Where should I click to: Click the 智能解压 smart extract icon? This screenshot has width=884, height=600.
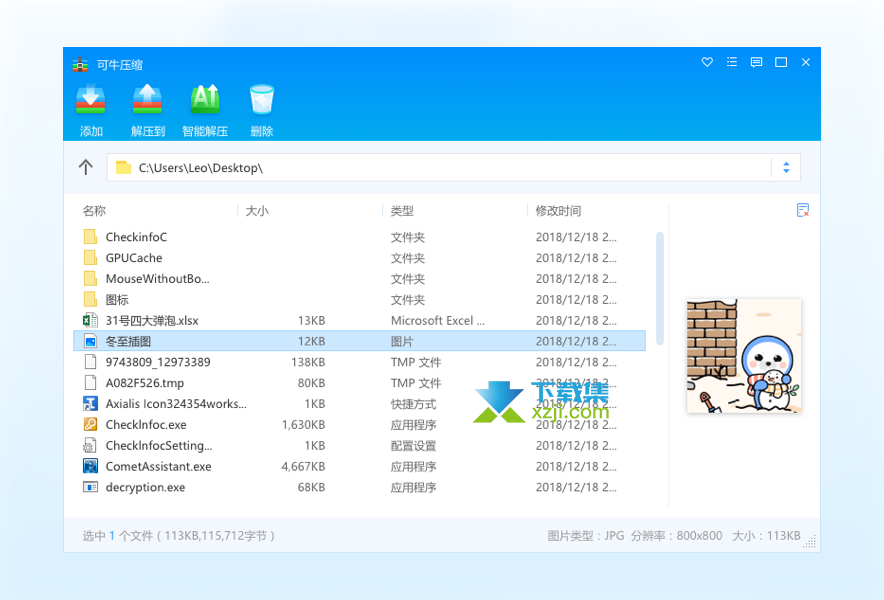click(x=205, y=100)
